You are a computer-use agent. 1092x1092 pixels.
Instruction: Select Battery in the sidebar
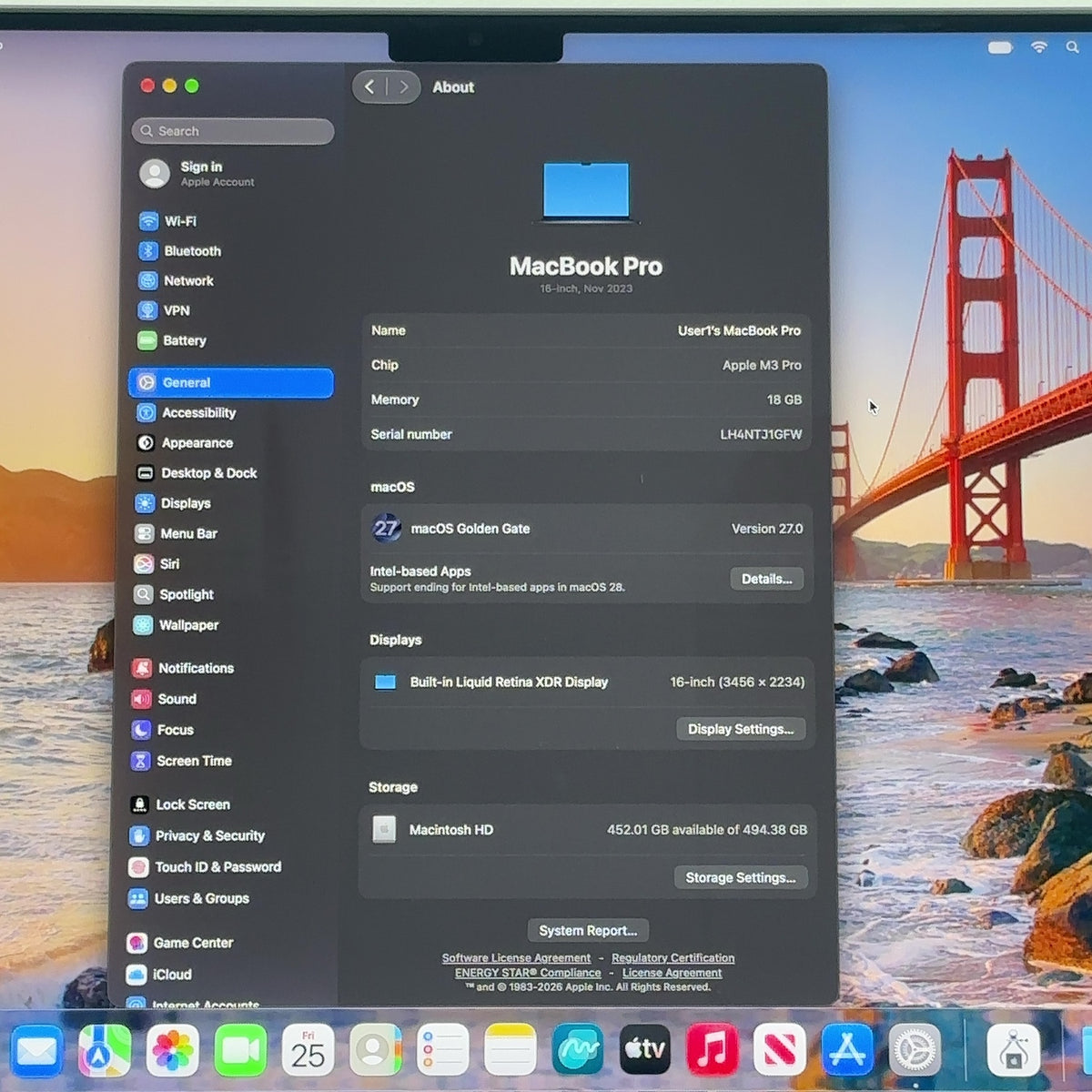[232, 340]
